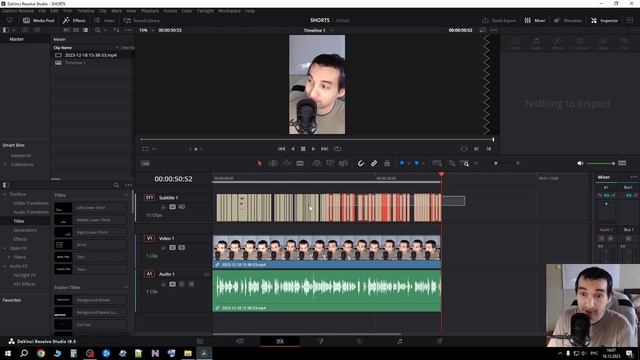Open the Media Pool panel
Viewport: 640px width, 360px height.
pyautogui.click(x=39, y=20)
